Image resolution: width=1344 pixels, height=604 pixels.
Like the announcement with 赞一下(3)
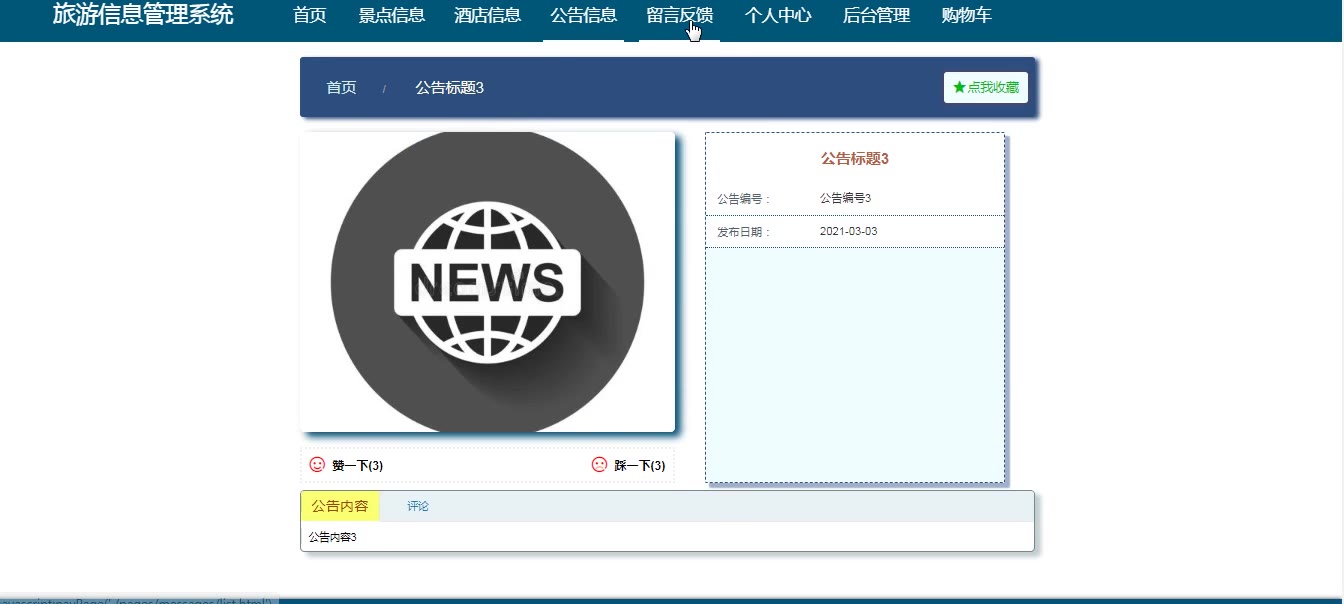357,466
